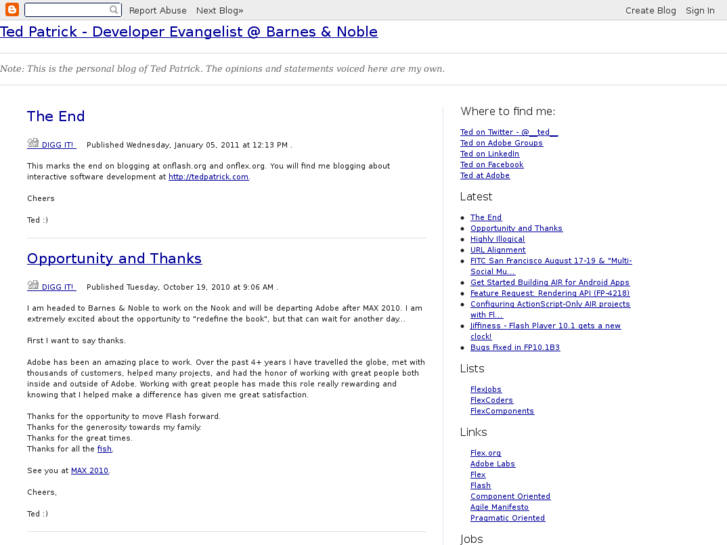Image resolution: width=727 pixels, height=545 pixels.
Task: Open FlexCoders list link
Action: point(491,400)
